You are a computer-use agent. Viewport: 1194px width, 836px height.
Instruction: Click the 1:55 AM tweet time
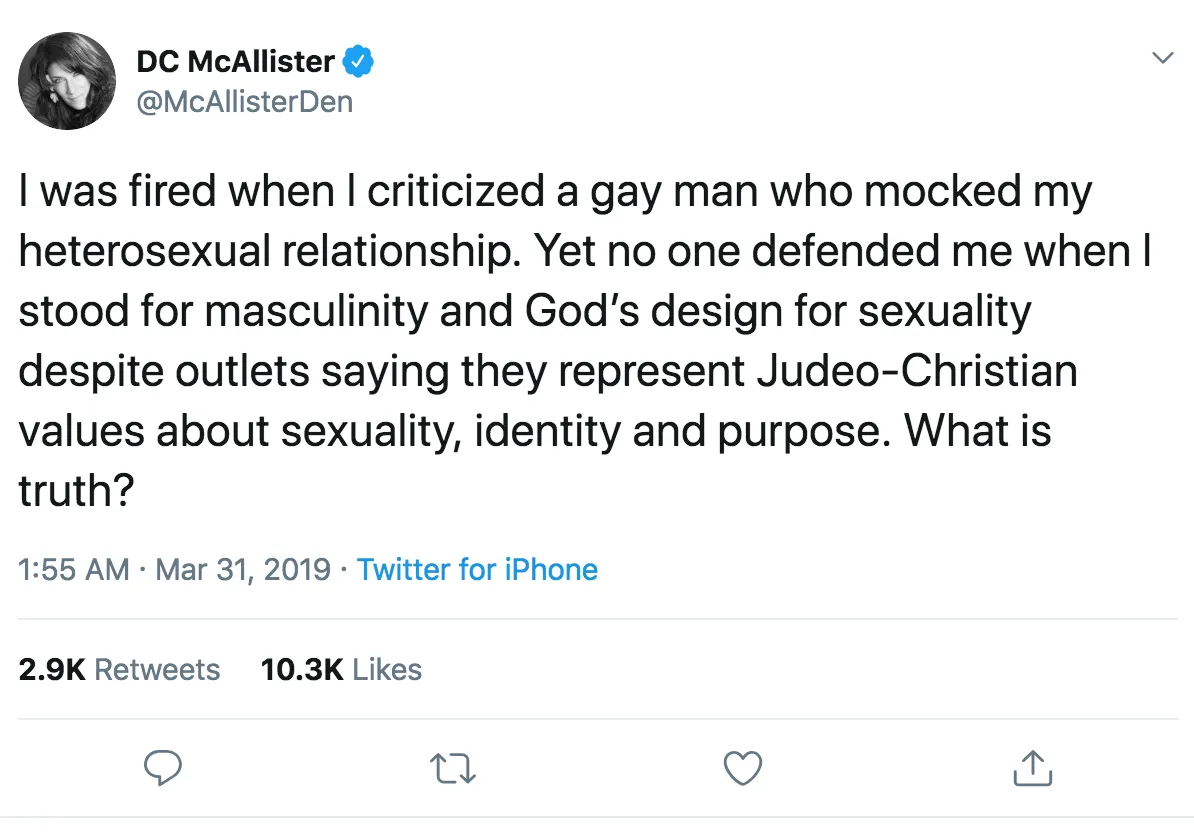(74, 570)
